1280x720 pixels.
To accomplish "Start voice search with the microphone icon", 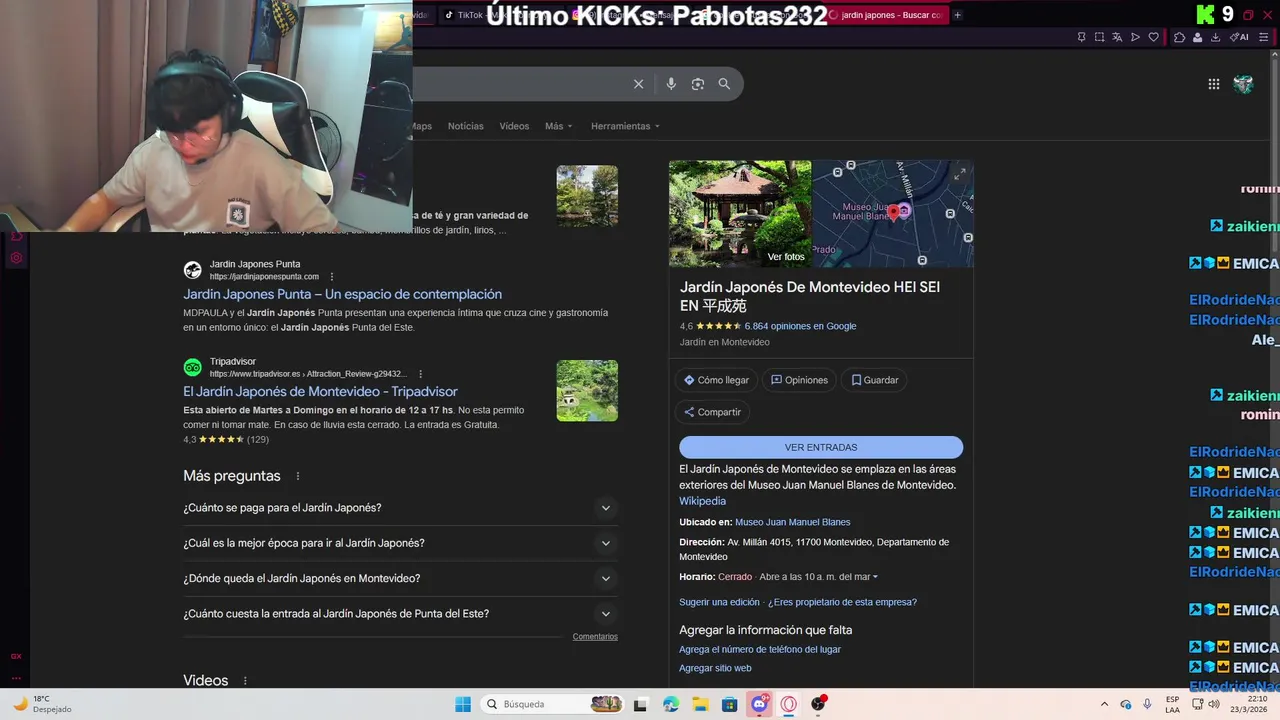I will (671, 84).
